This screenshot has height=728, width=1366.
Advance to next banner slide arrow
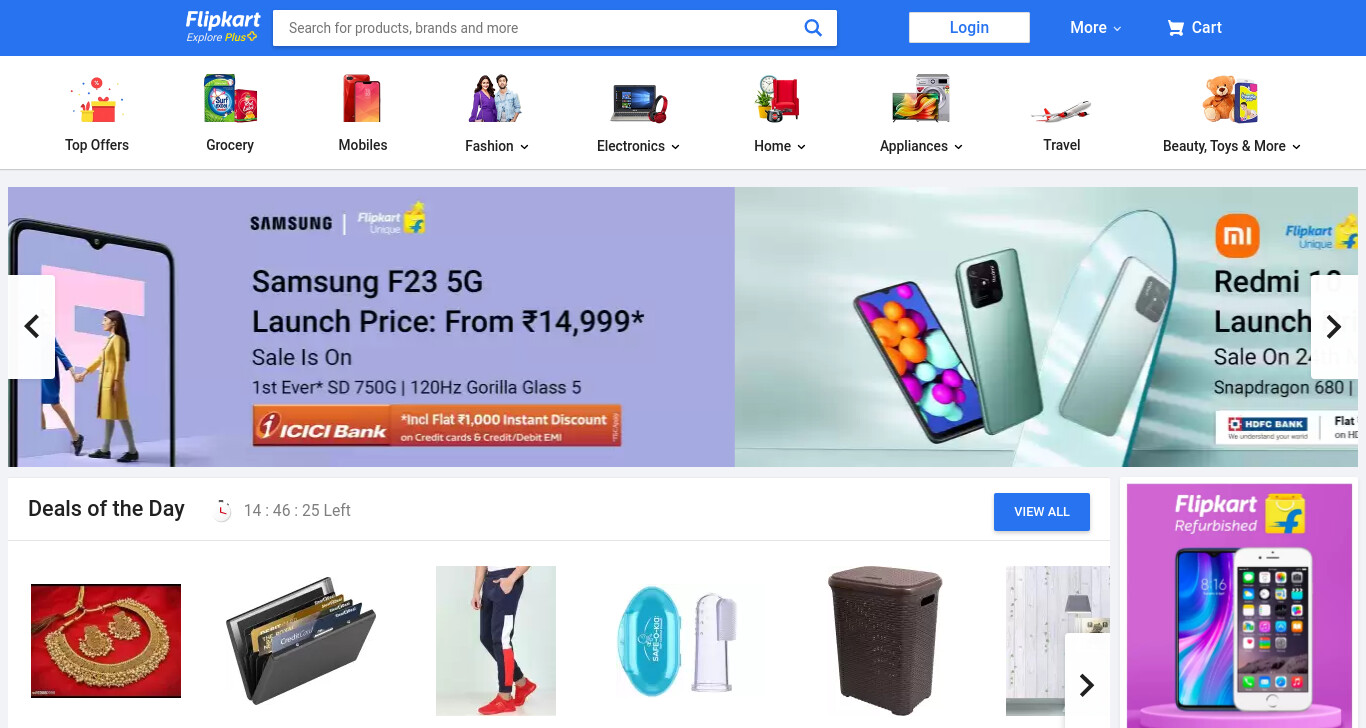1333,326
